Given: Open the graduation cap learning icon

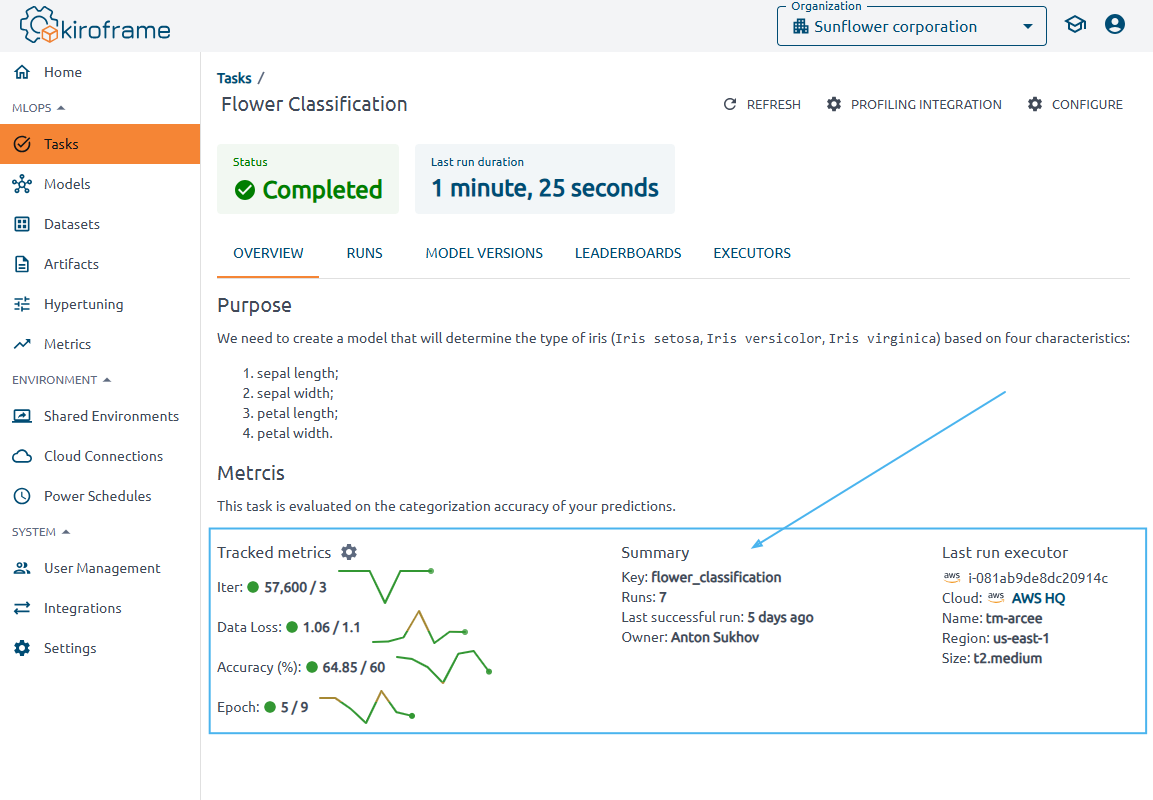Looking at the screenshot, I should click(x=1075, y=25).
